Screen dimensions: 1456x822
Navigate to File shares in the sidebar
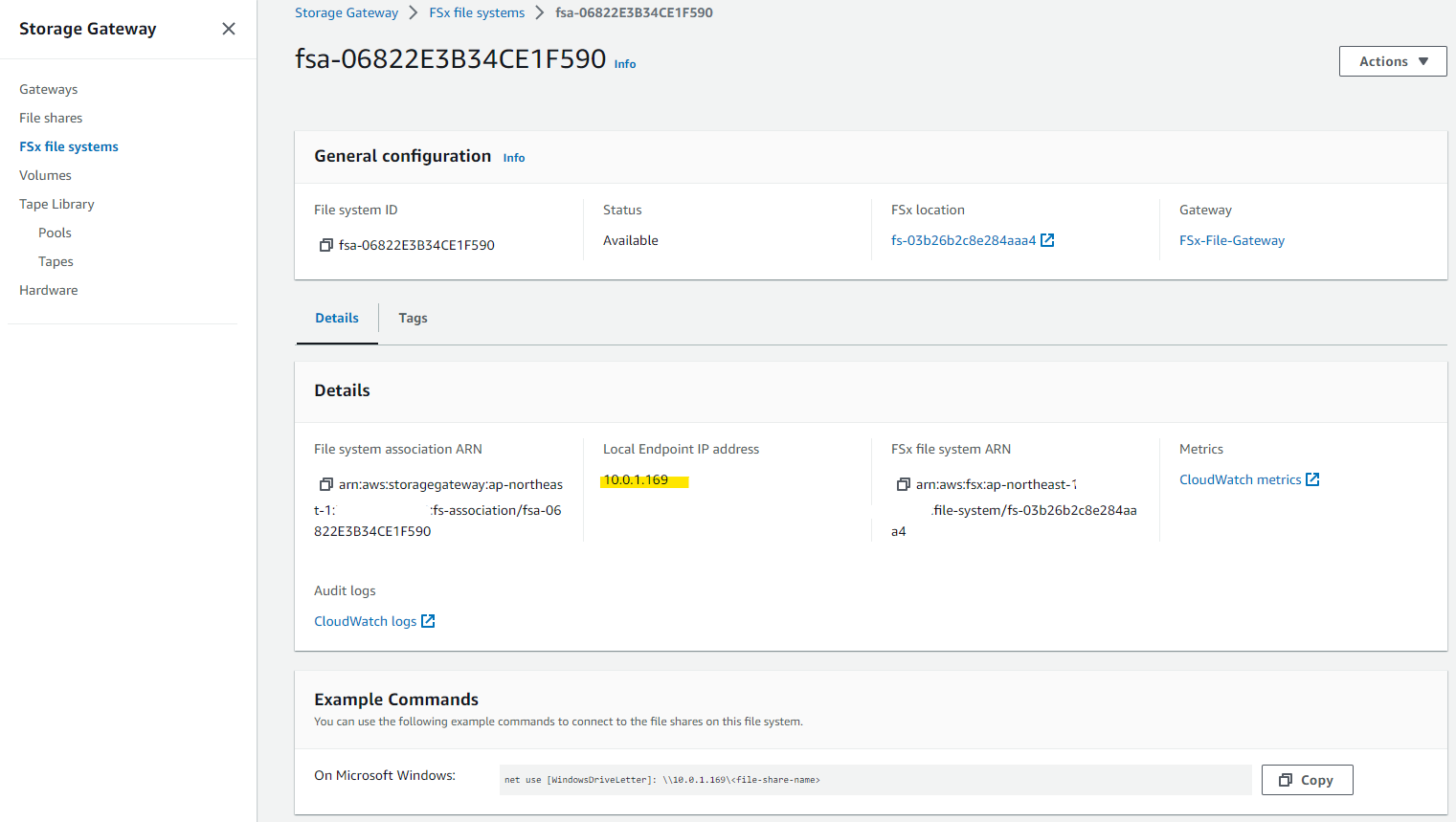[x=50, y=117]
